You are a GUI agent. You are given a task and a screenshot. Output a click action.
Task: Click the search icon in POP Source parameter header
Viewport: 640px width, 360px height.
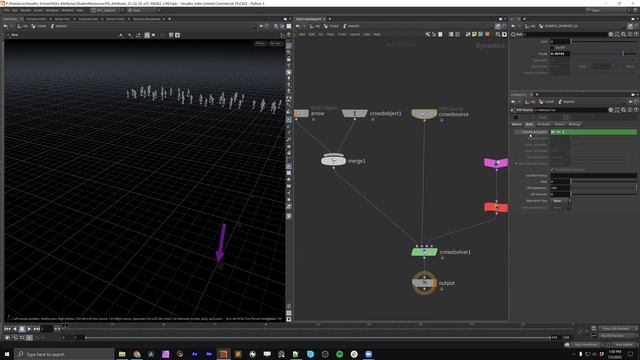click(x=624, y=110)
